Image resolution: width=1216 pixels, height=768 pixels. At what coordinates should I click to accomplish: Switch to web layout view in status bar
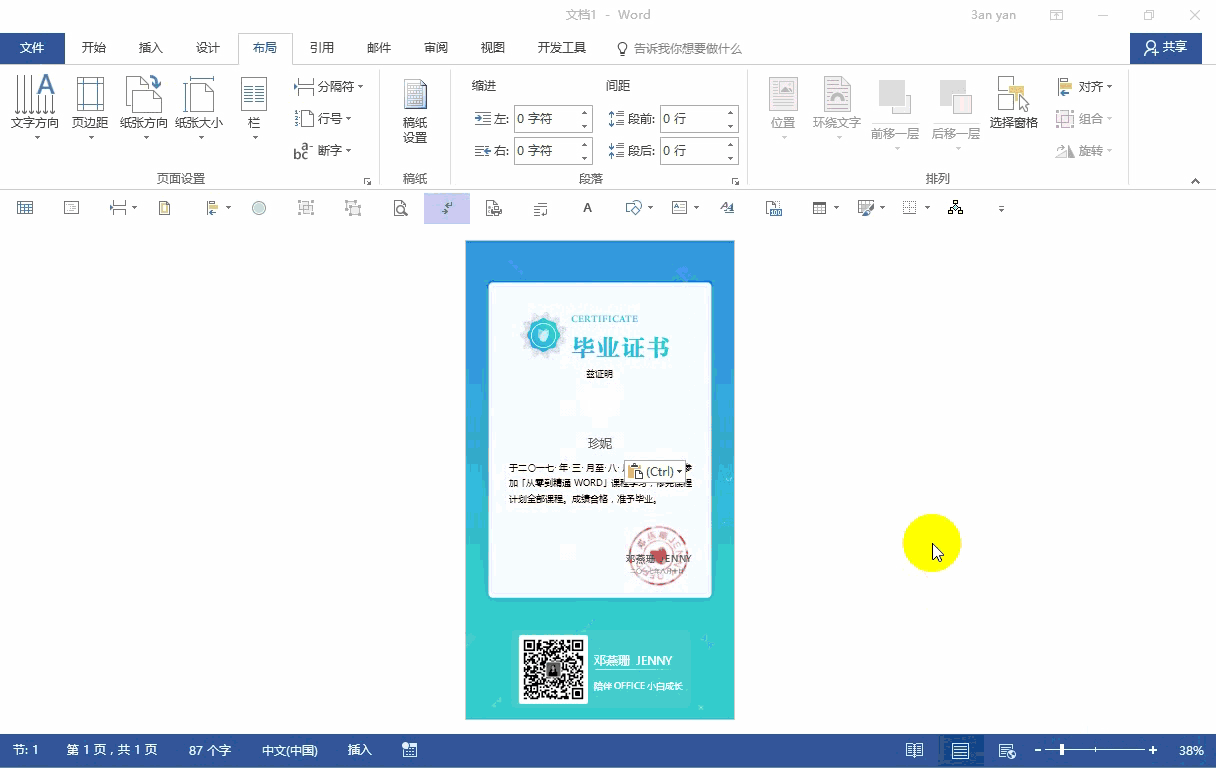point(1007,750)
